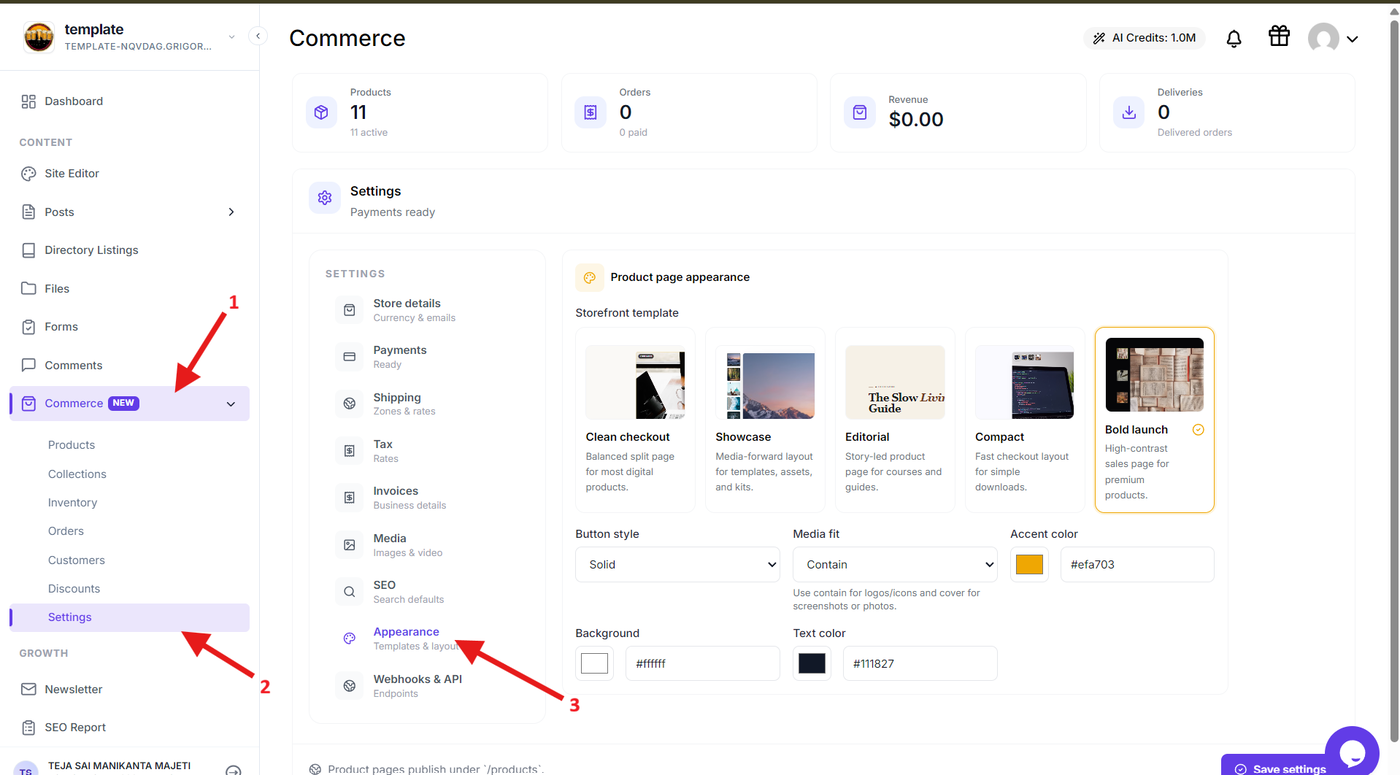Click the Newsletter envelope icon
The image size is (1400, 775).
[x=28, y=689]
